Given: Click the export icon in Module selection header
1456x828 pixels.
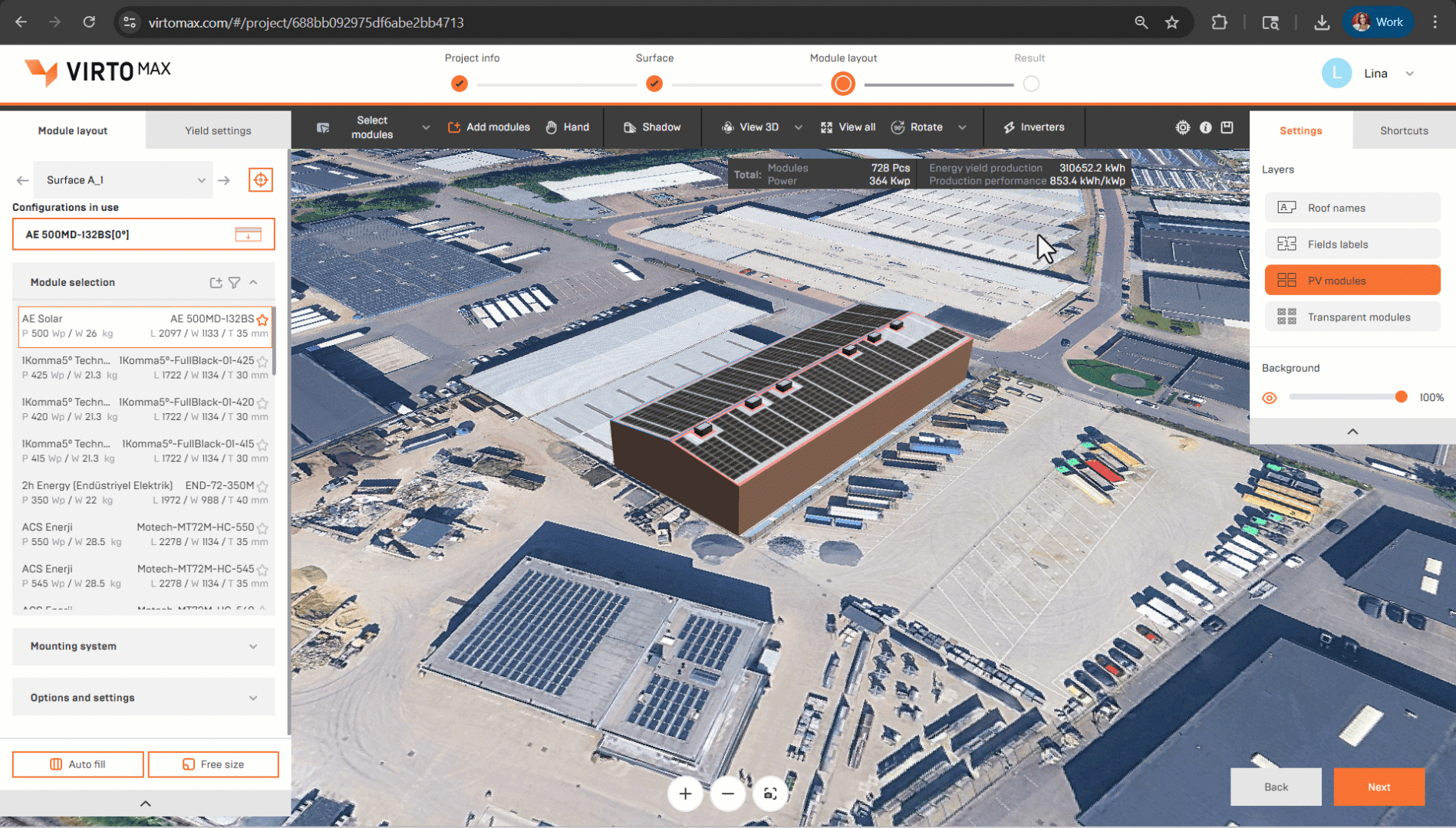Looking at the screenshot, I should 216,283.
